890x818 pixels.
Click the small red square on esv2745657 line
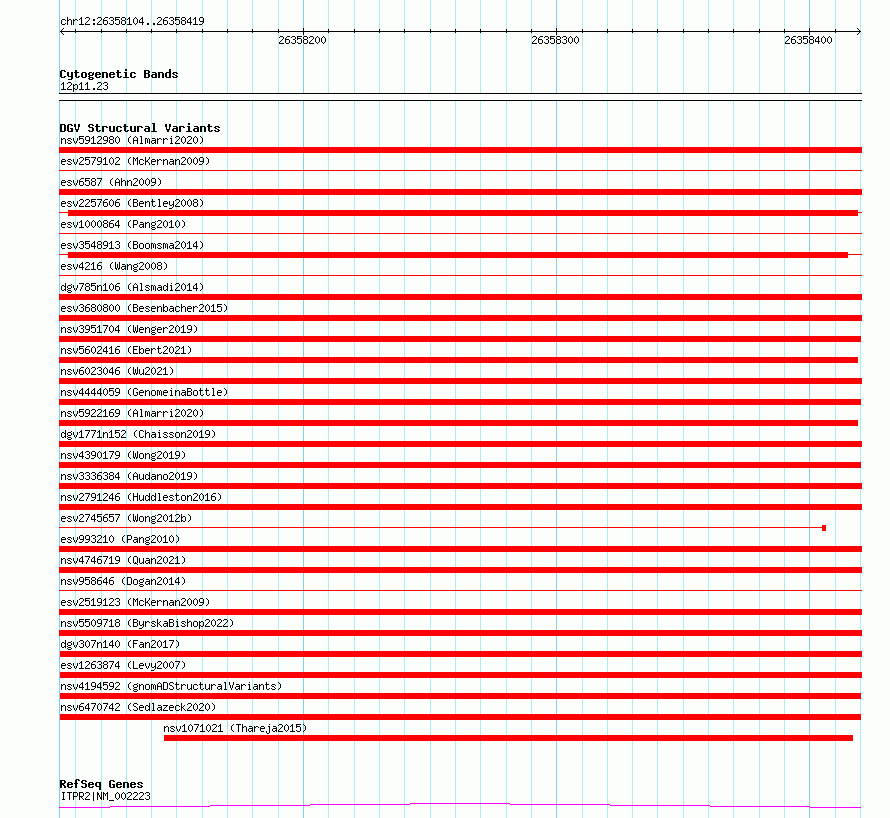point(824,528)
